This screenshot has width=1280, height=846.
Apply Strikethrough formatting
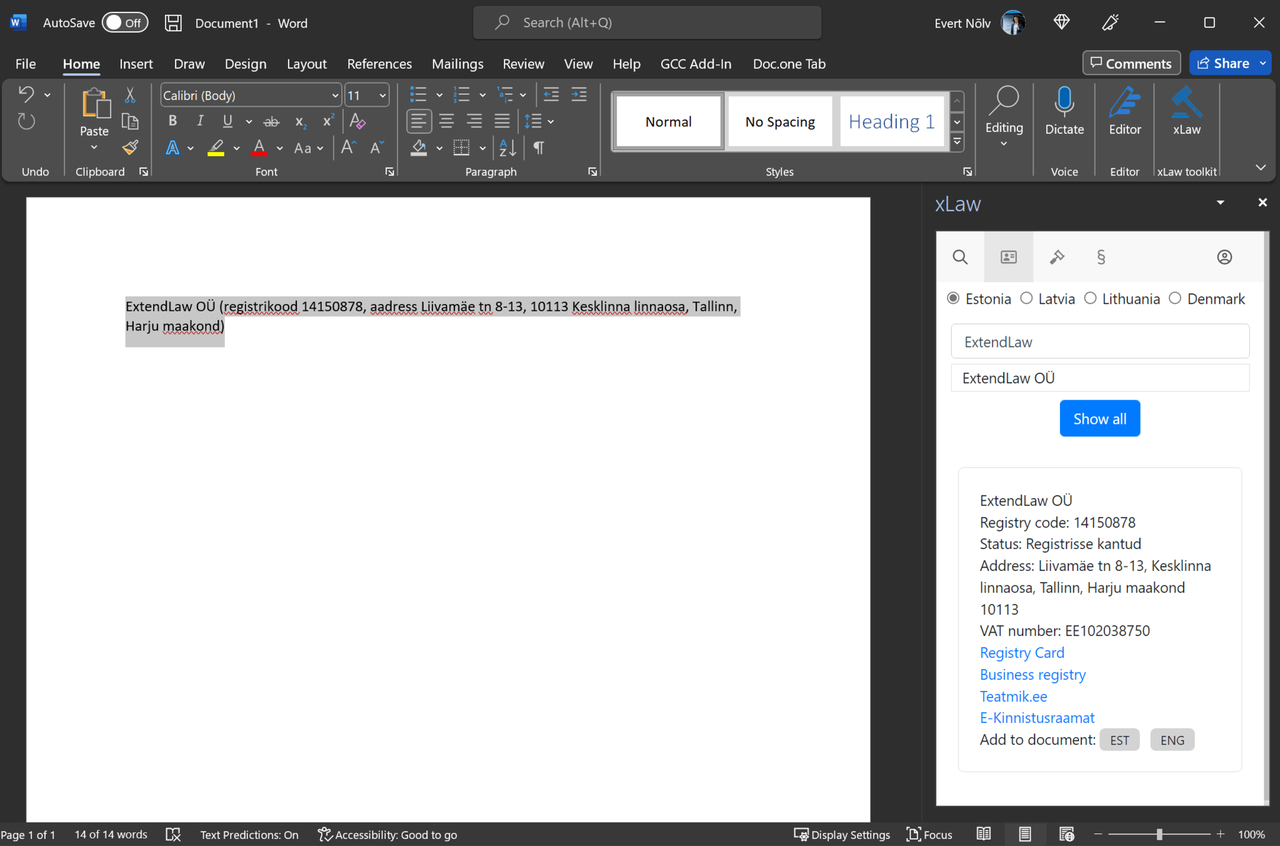(271, 121)
